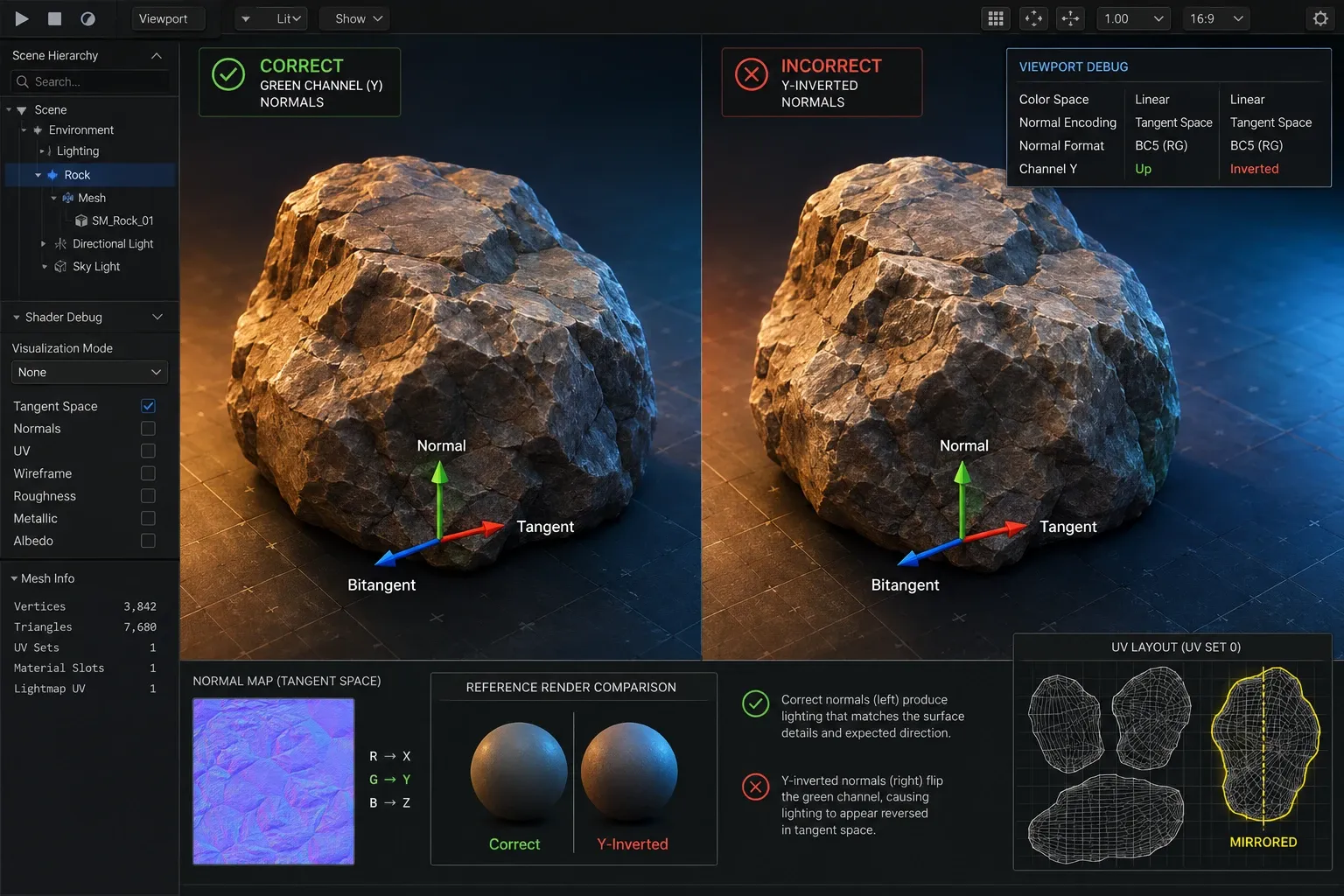Open settings gear icon at top right
Viewport: 1344px width, 896px height.
click(1320, 18)
